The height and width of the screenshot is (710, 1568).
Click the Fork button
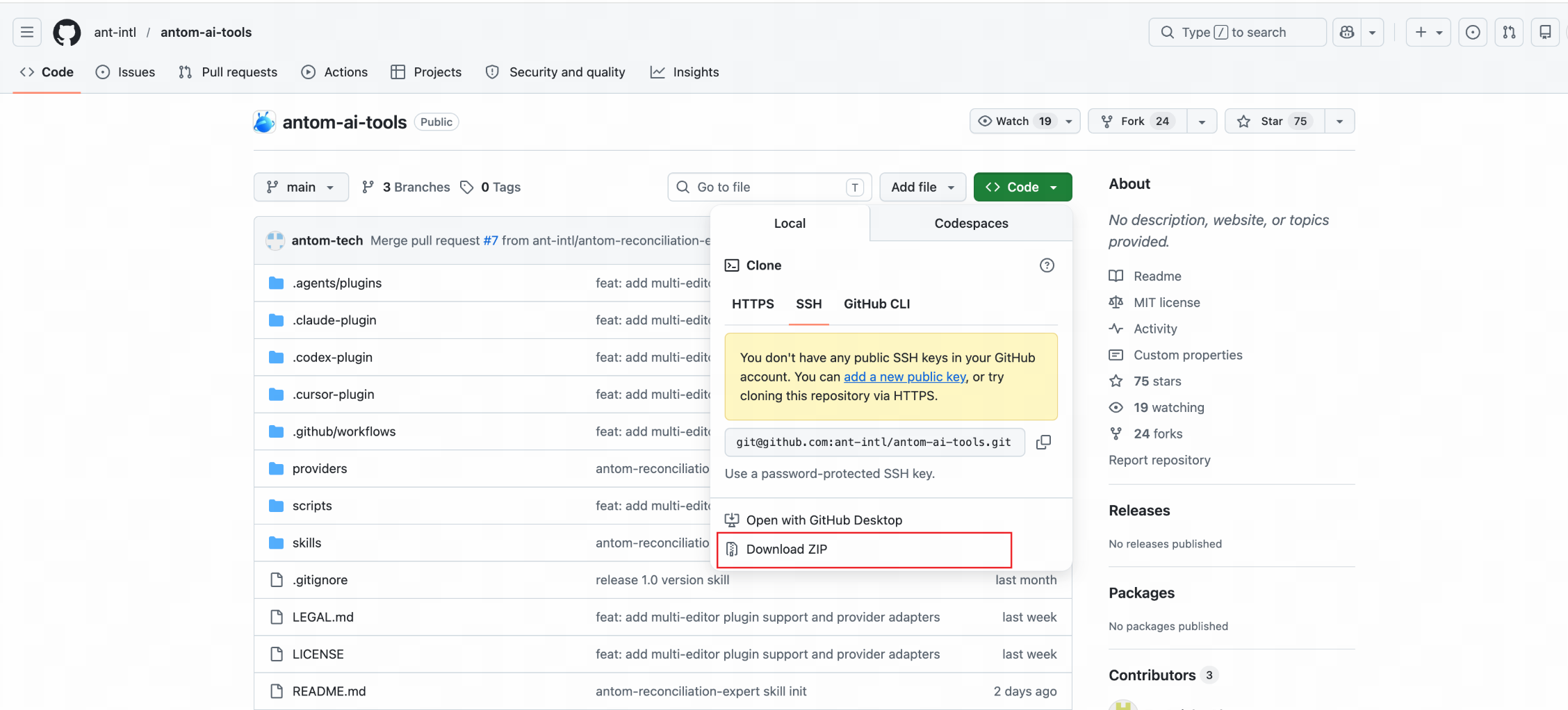(x=1137, y=121)
